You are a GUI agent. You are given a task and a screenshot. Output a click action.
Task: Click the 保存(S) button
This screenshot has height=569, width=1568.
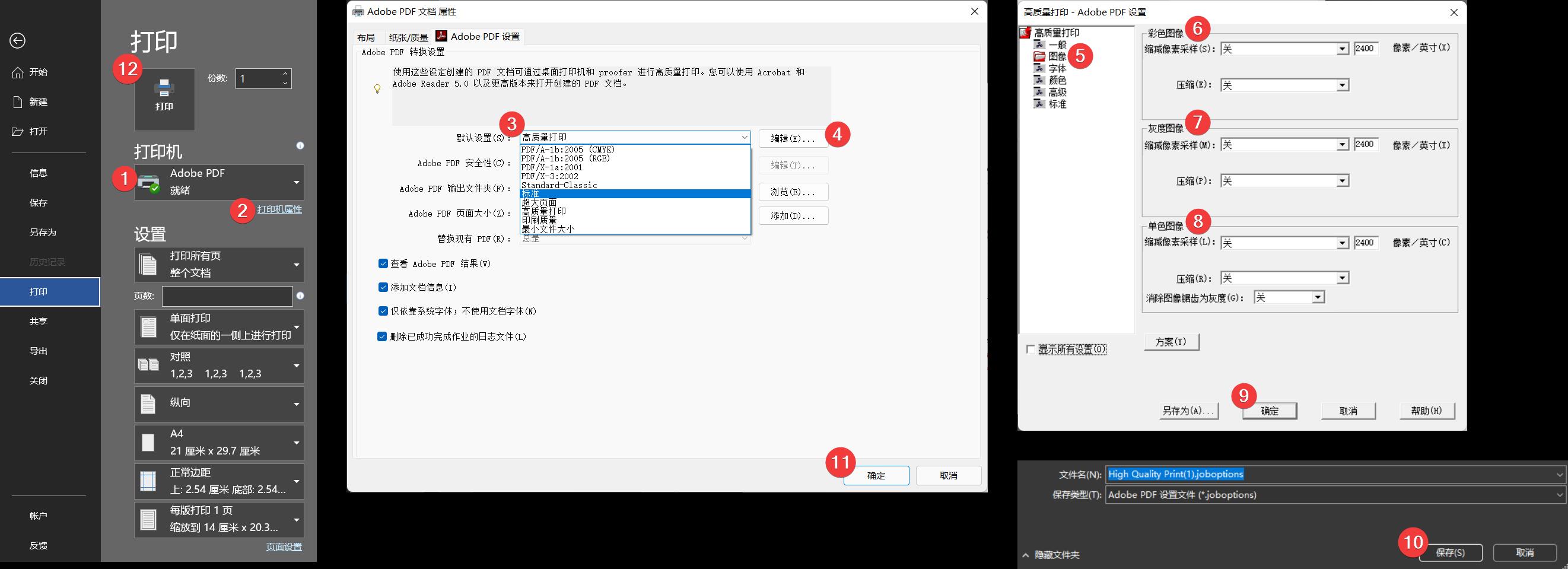(1451, 552)
